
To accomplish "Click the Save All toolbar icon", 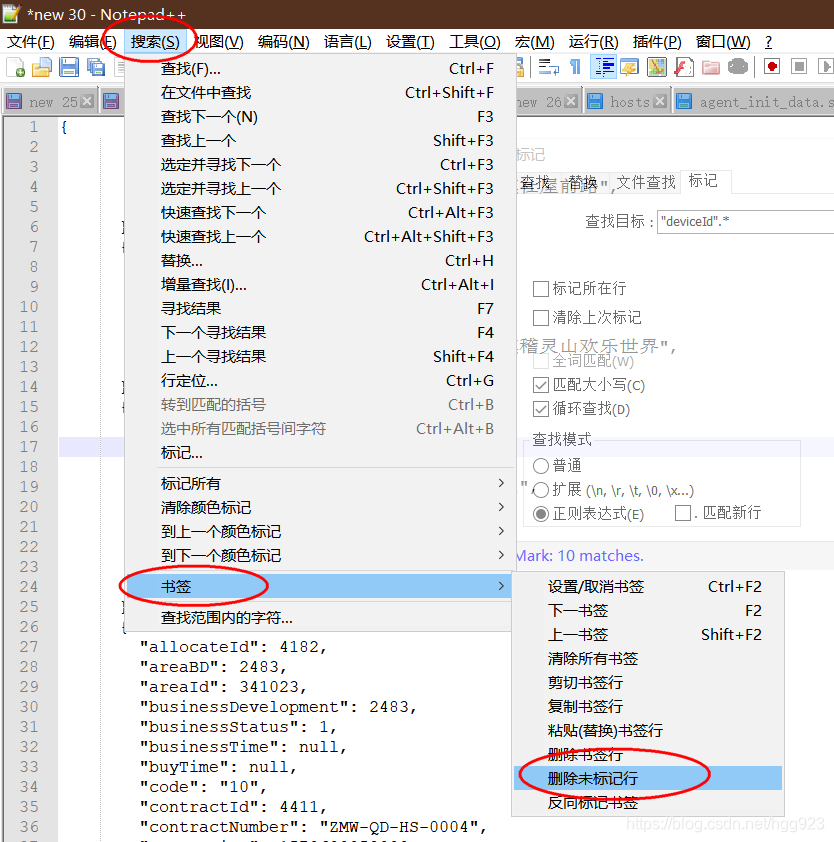I will (96, 67).
